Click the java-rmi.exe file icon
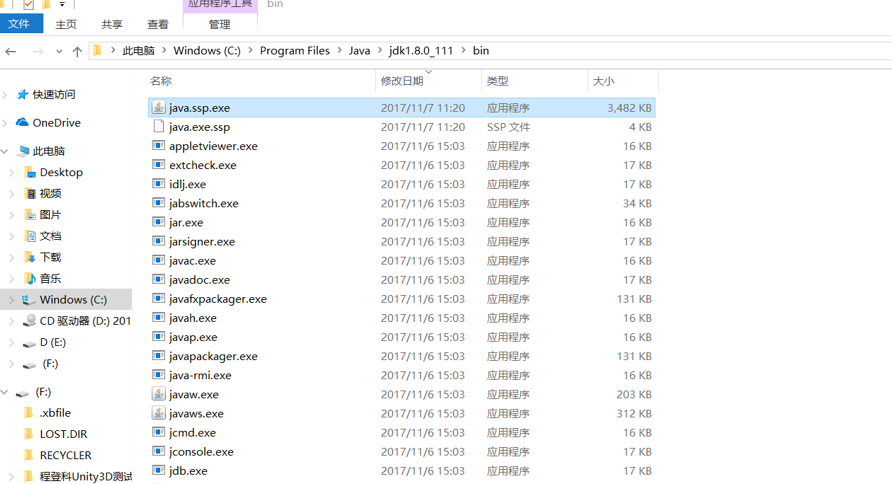This screenshot has height=484, width=892. (x=159, y=375)
